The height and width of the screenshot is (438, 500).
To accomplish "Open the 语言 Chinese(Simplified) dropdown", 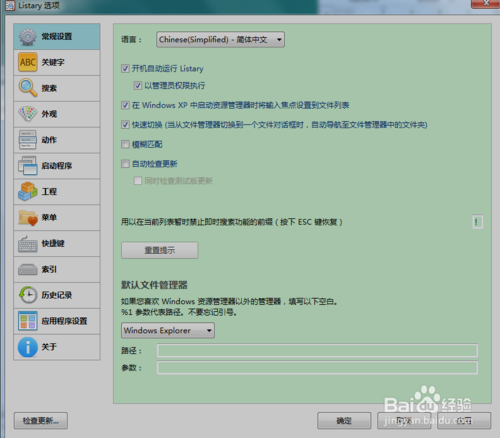I will point(220,40).
